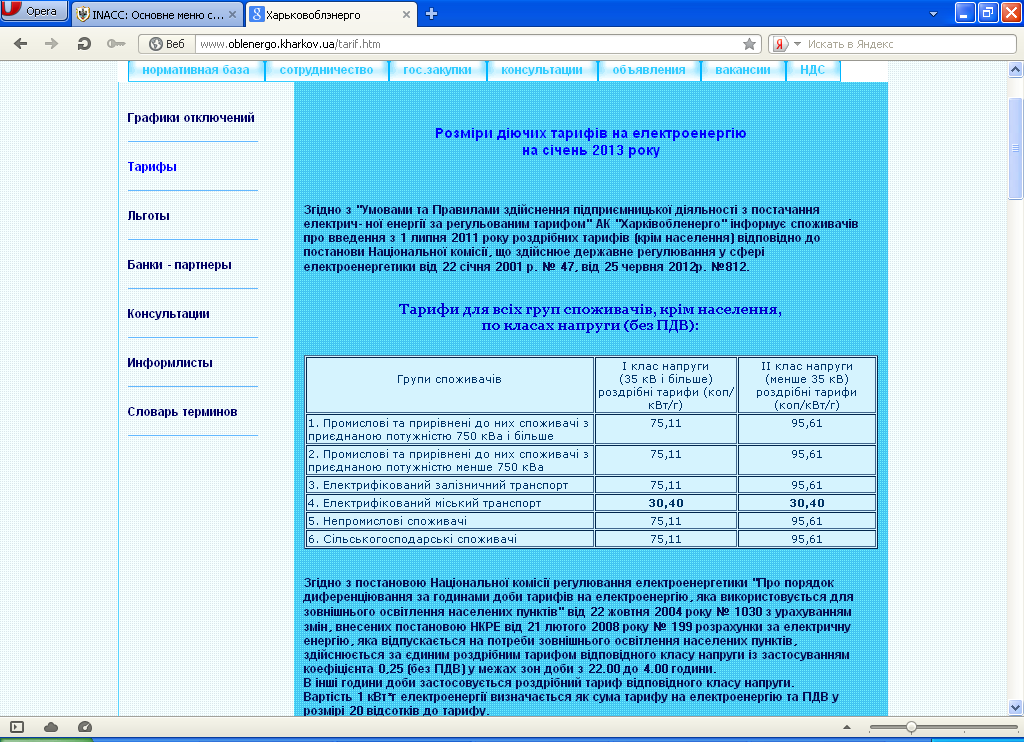Click the scrollbar up arrow
The height and width of the screenshot is (742, 1024).
tap(1016, 69)
